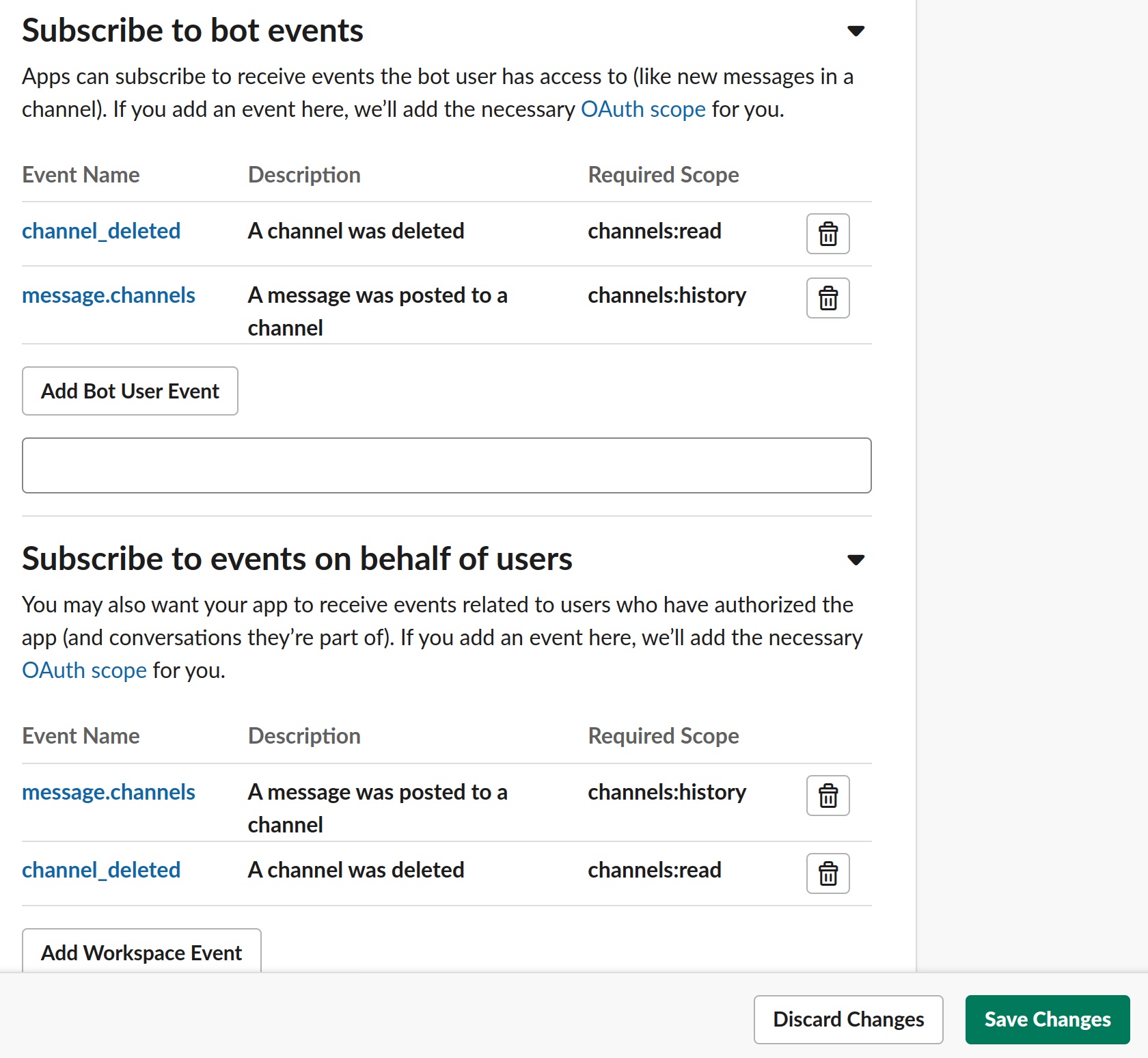Open the message.channels link under user events
This screenshot has width=1148, height=1058.
coord(109,792)
